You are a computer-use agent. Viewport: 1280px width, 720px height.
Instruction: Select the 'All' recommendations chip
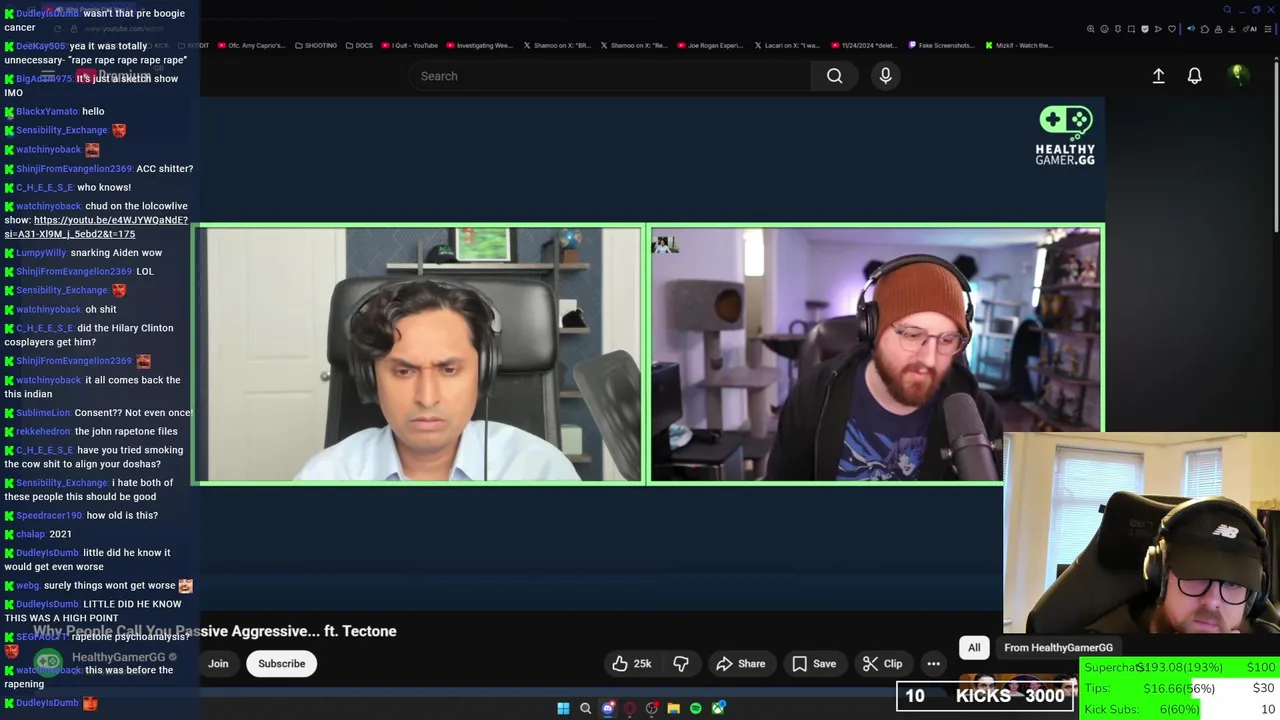click(x=974, y=648)
